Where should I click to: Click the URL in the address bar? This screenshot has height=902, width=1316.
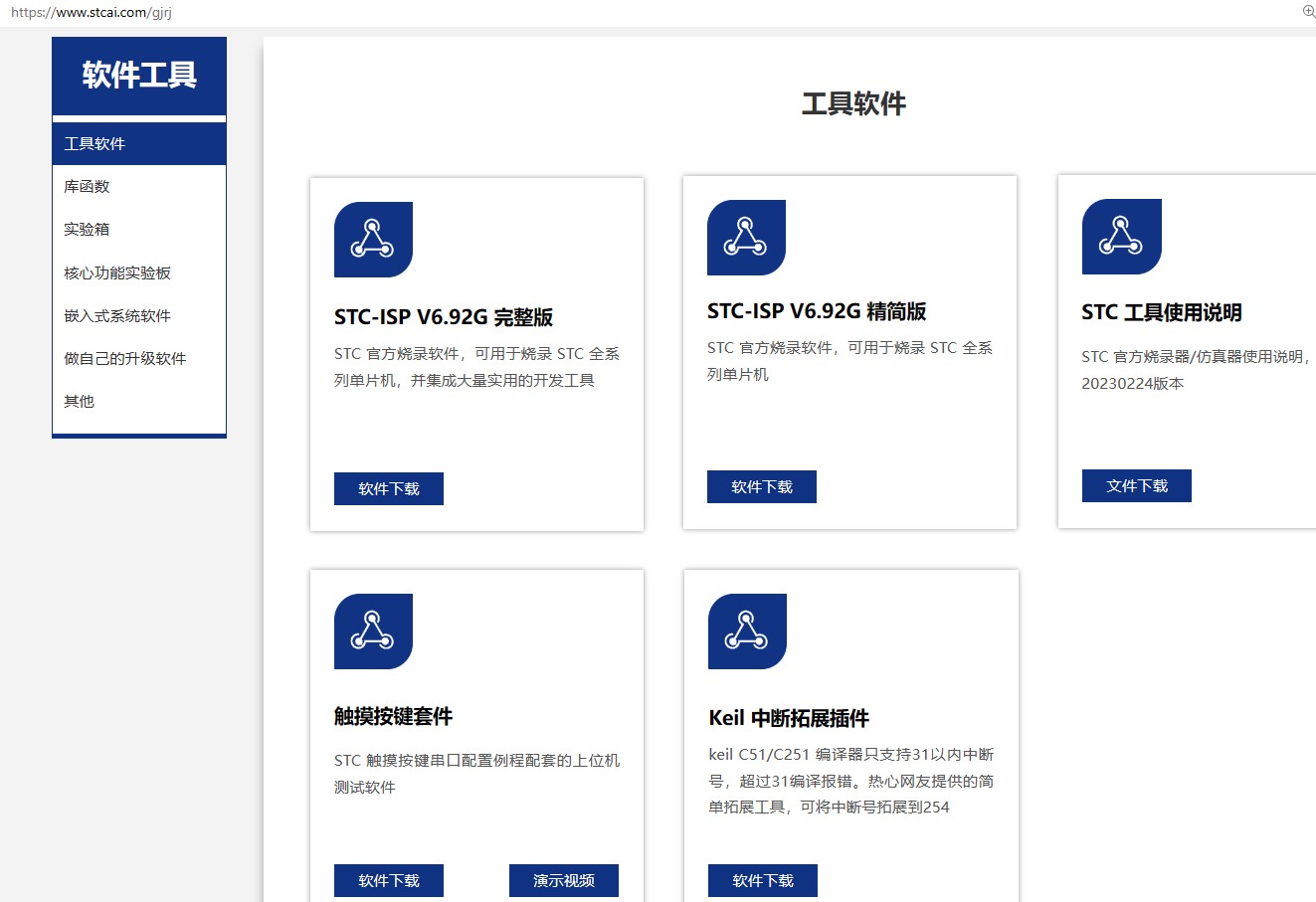tap(92, 13)
